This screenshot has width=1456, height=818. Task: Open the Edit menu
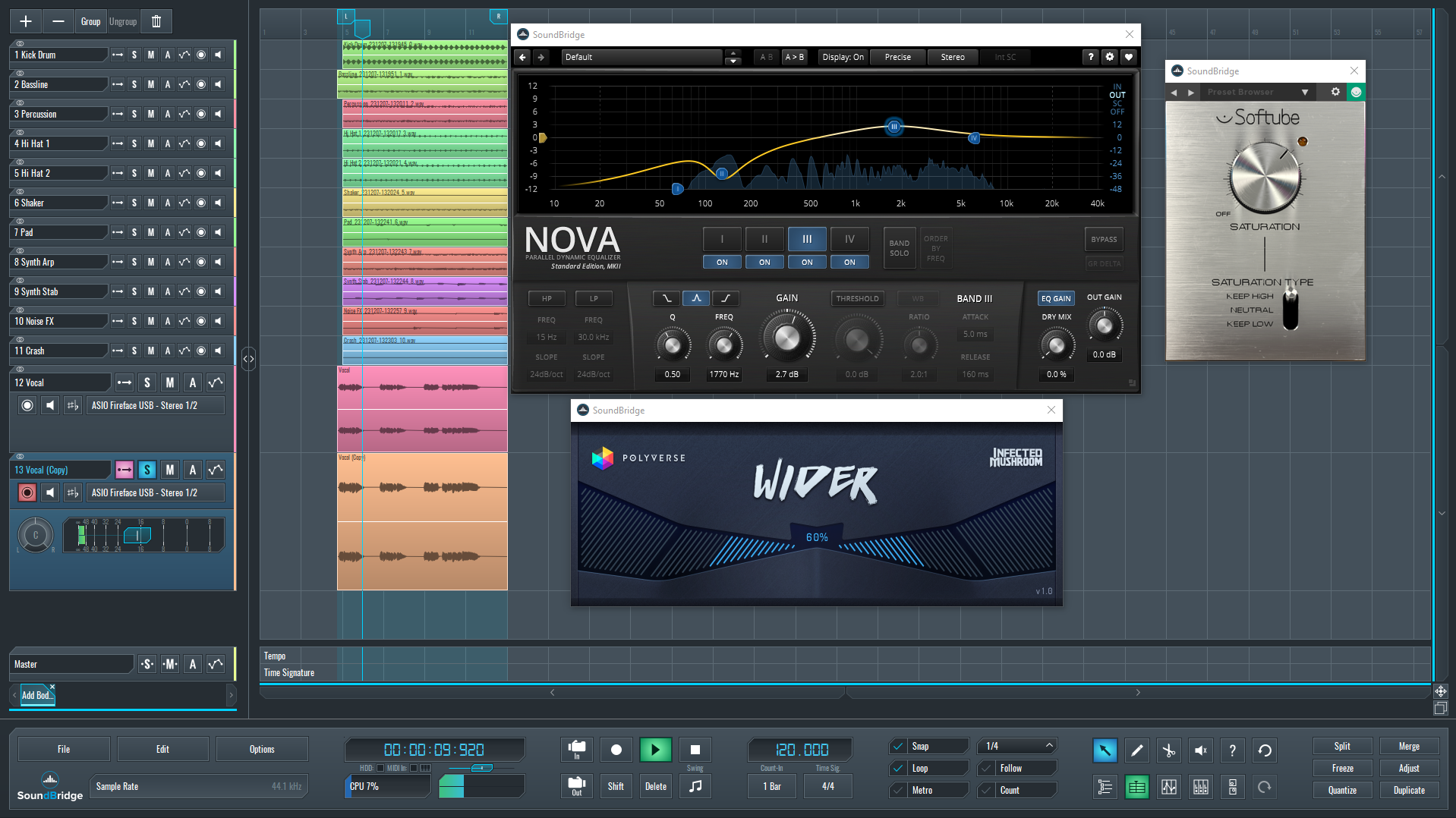click(162, 749)
